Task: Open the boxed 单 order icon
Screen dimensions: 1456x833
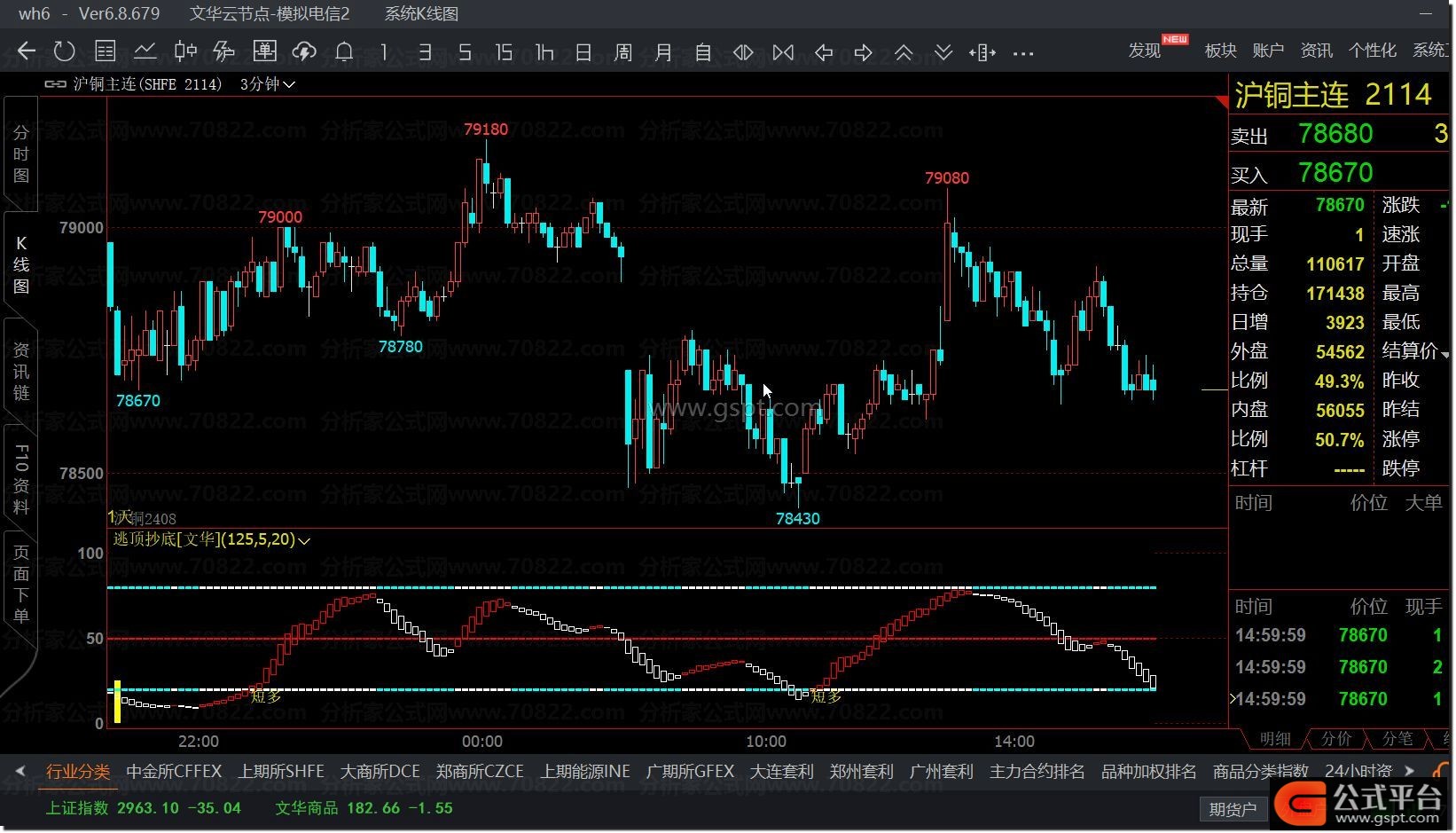Action: pos(264,51)
